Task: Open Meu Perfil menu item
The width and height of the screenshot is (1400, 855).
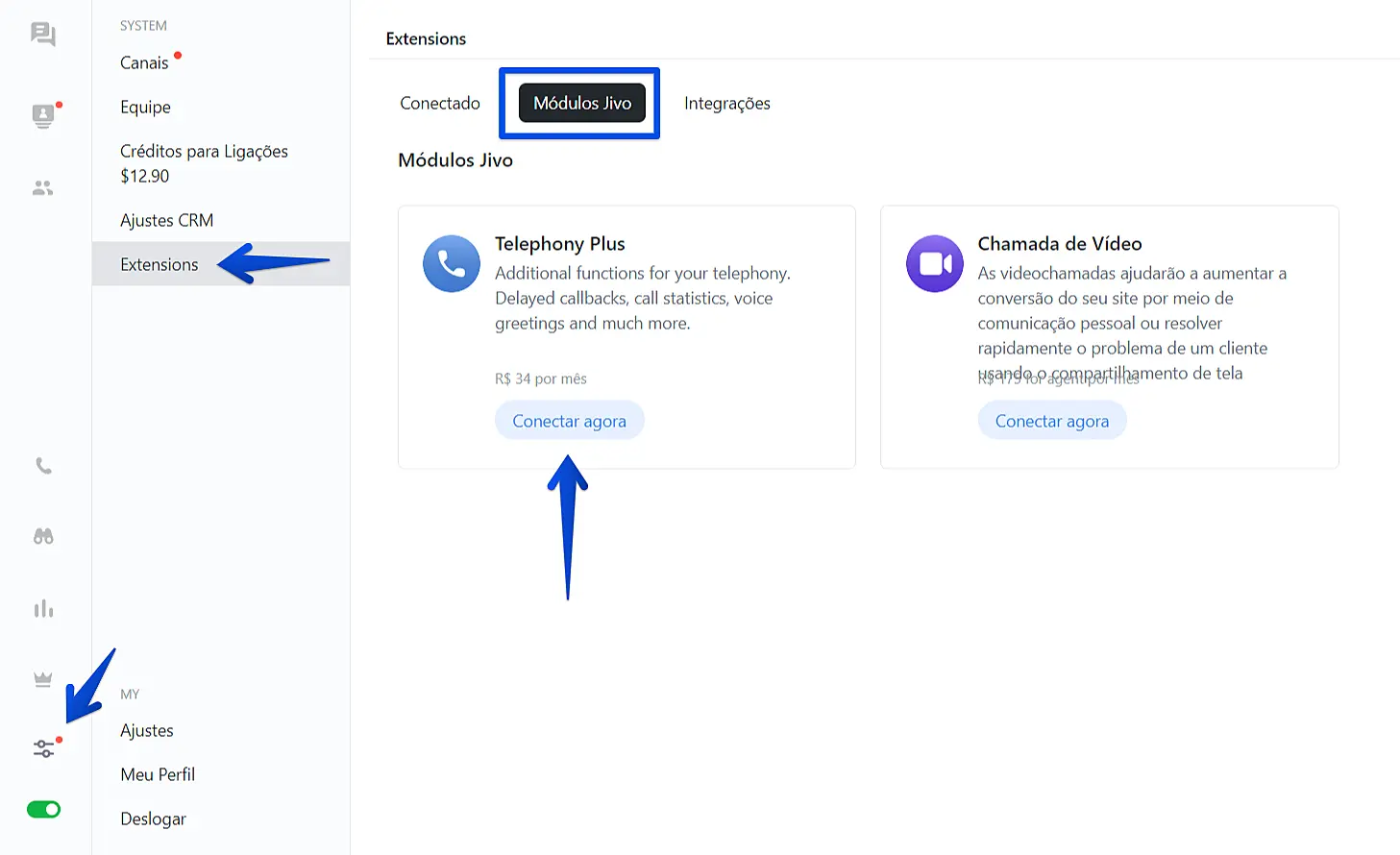Action: coord(158,774)
